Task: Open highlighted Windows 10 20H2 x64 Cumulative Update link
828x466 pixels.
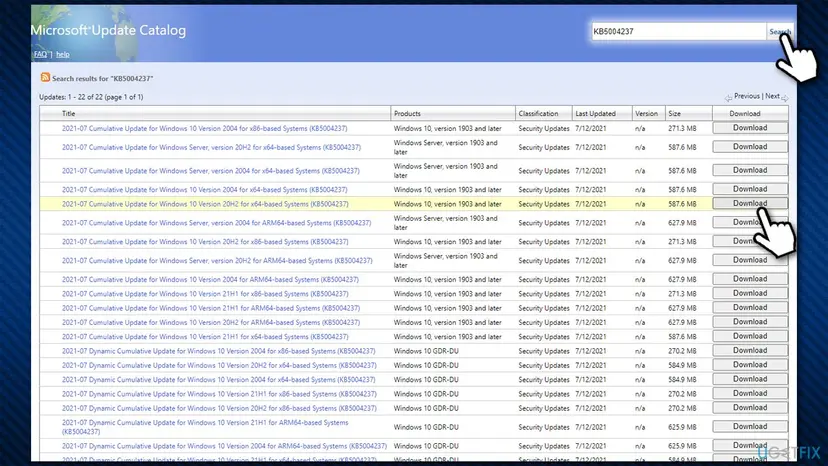Action: click(x=205, y=203)
